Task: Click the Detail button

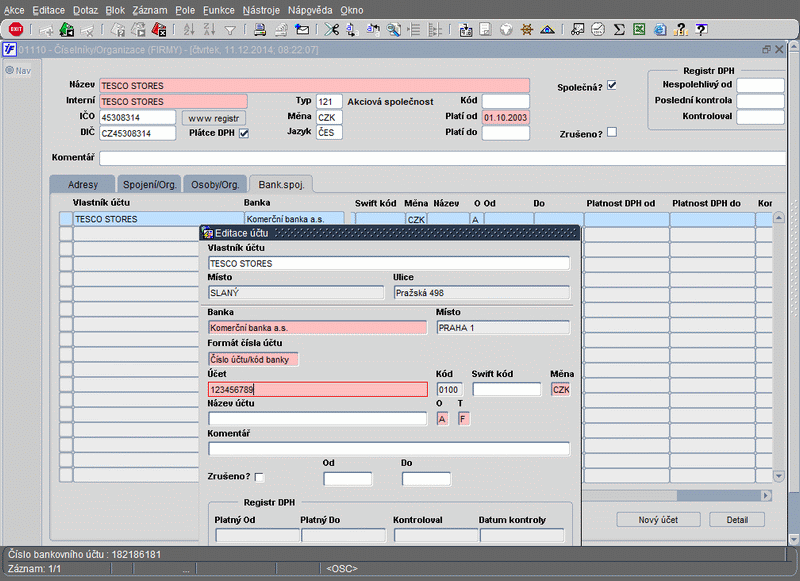Action: 737,520
